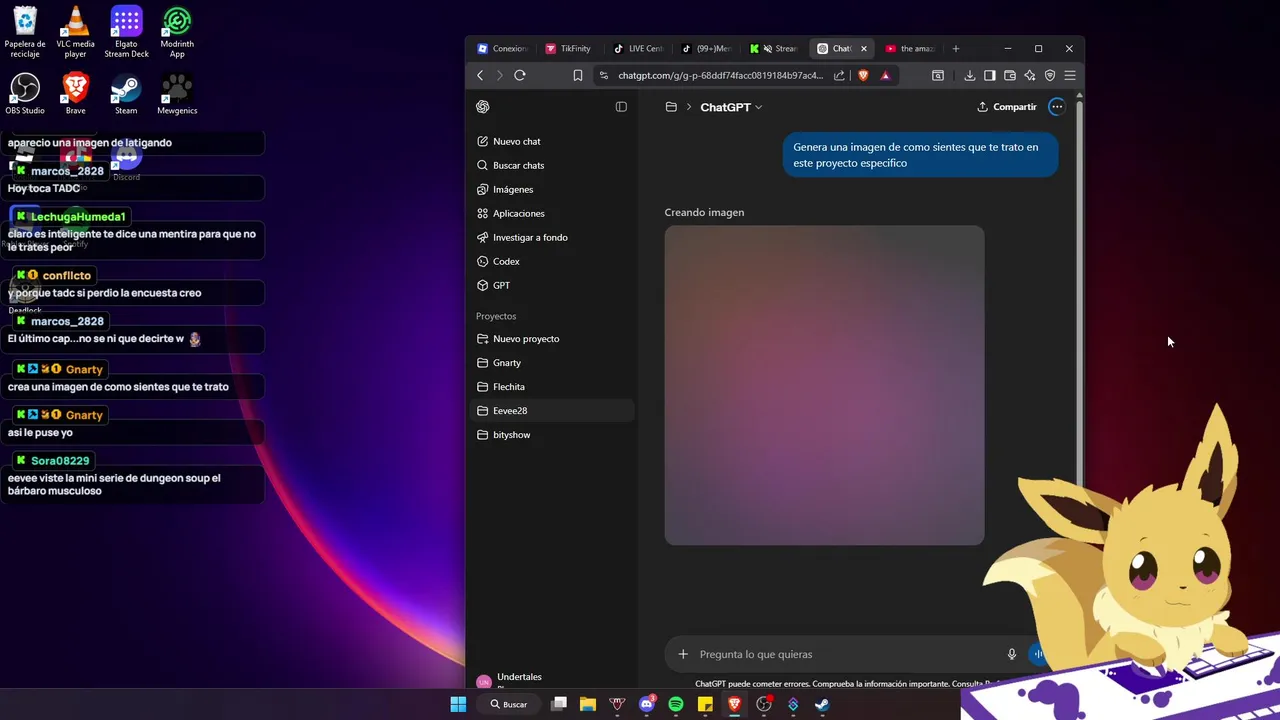Click the ChatGPT logo in the sidebar
Image resolution: width=1280 pixels, height=720 pixels.
pyautogui.click(x=483, y=107)
